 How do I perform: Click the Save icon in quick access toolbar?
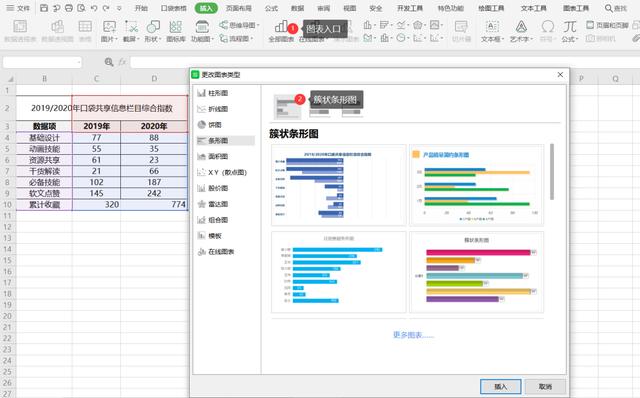44,8
